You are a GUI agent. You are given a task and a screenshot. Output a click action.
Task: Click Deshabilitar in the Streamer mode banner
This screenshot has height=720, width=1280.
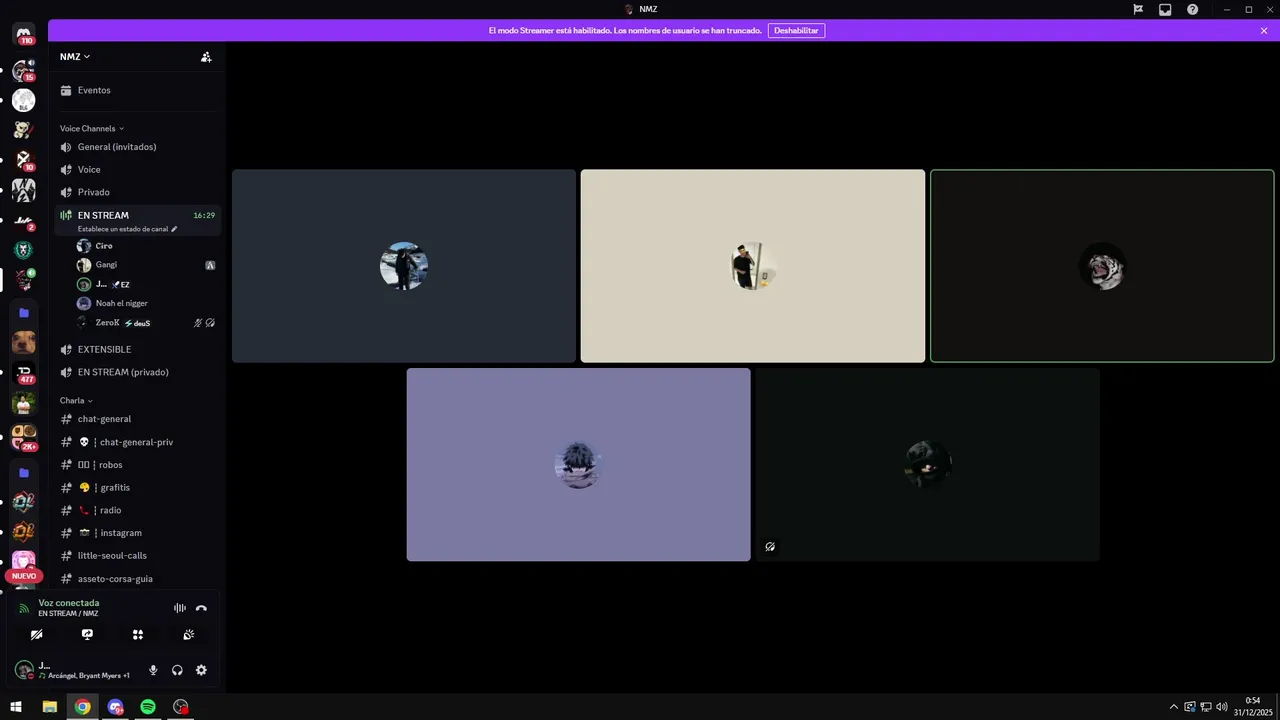point(796,31)
